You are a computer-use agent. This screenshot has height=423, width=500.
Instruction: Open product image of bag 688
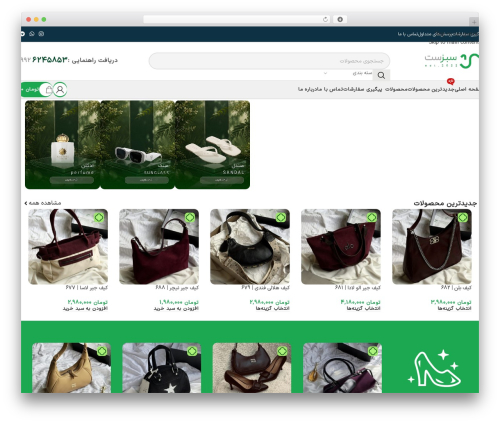[x=159, y=247]
